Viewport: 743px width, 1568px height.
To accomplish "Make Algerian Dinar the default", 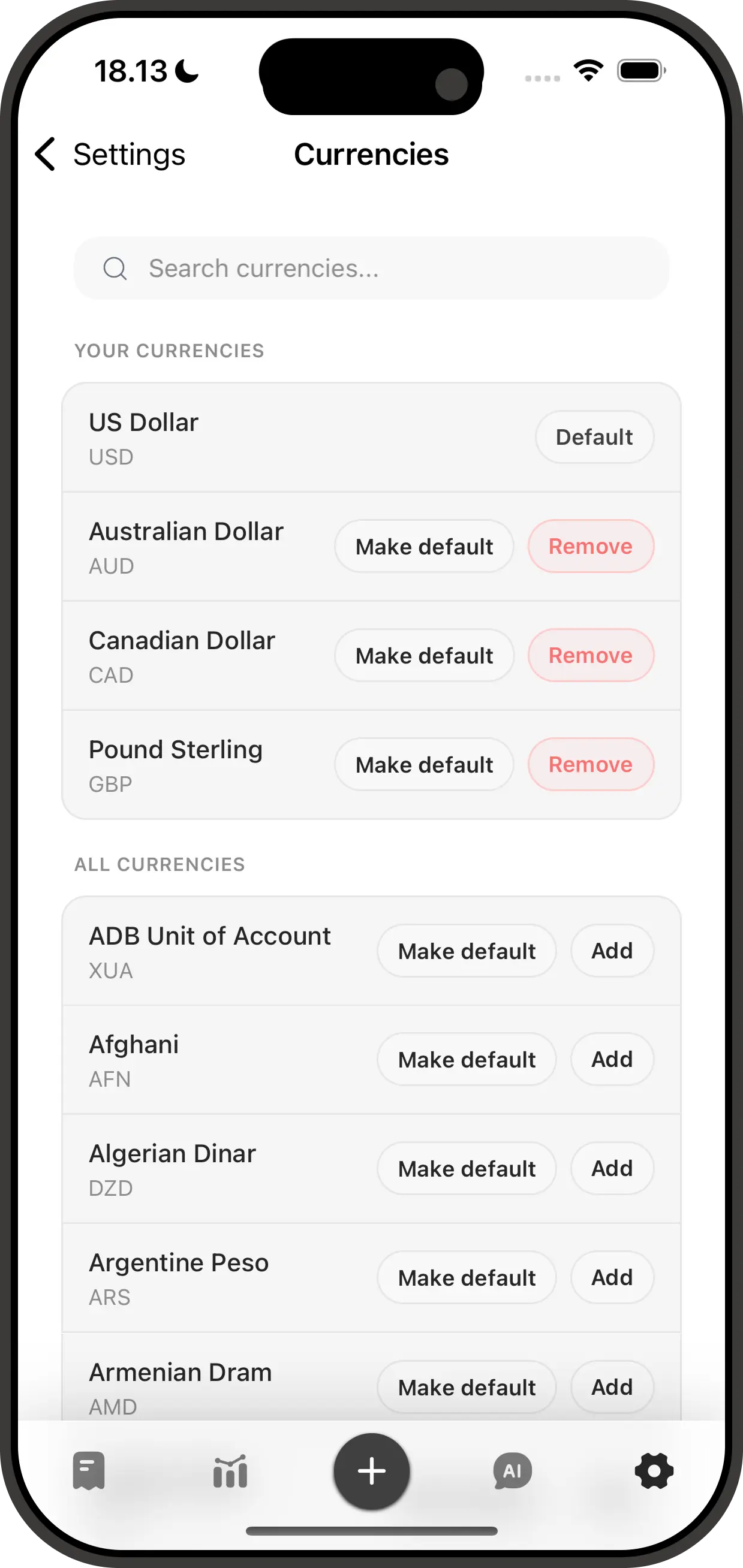I will tap(467, 1169).
